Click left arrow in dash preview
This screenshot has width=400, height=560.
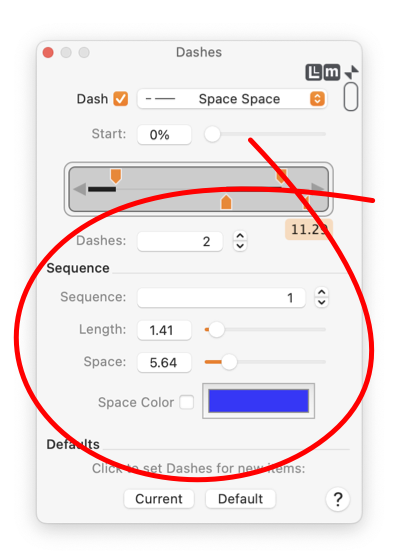point(80,189)
